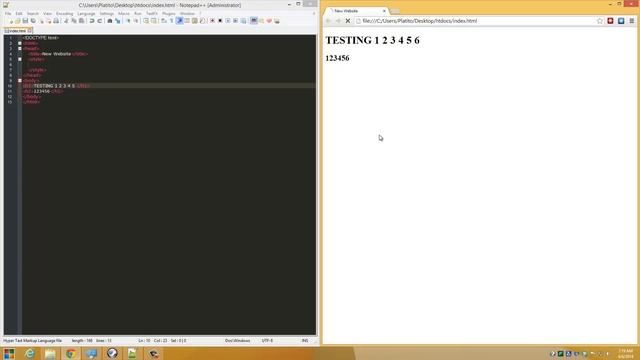Toggle Synchronize Horizontal Scrolling icon
Screen dimensions: 640x360
click(153, 21)
